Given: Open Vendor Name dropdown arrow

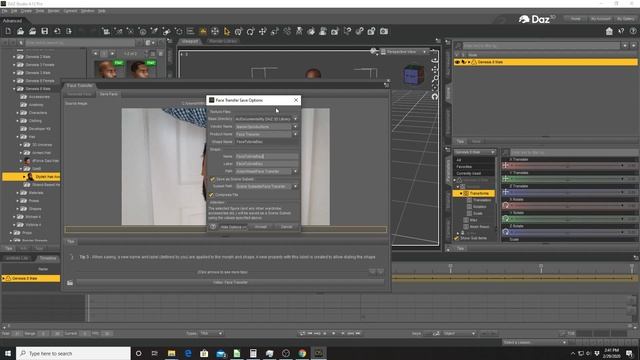Looking at the screenshot, I should point(295,127).
